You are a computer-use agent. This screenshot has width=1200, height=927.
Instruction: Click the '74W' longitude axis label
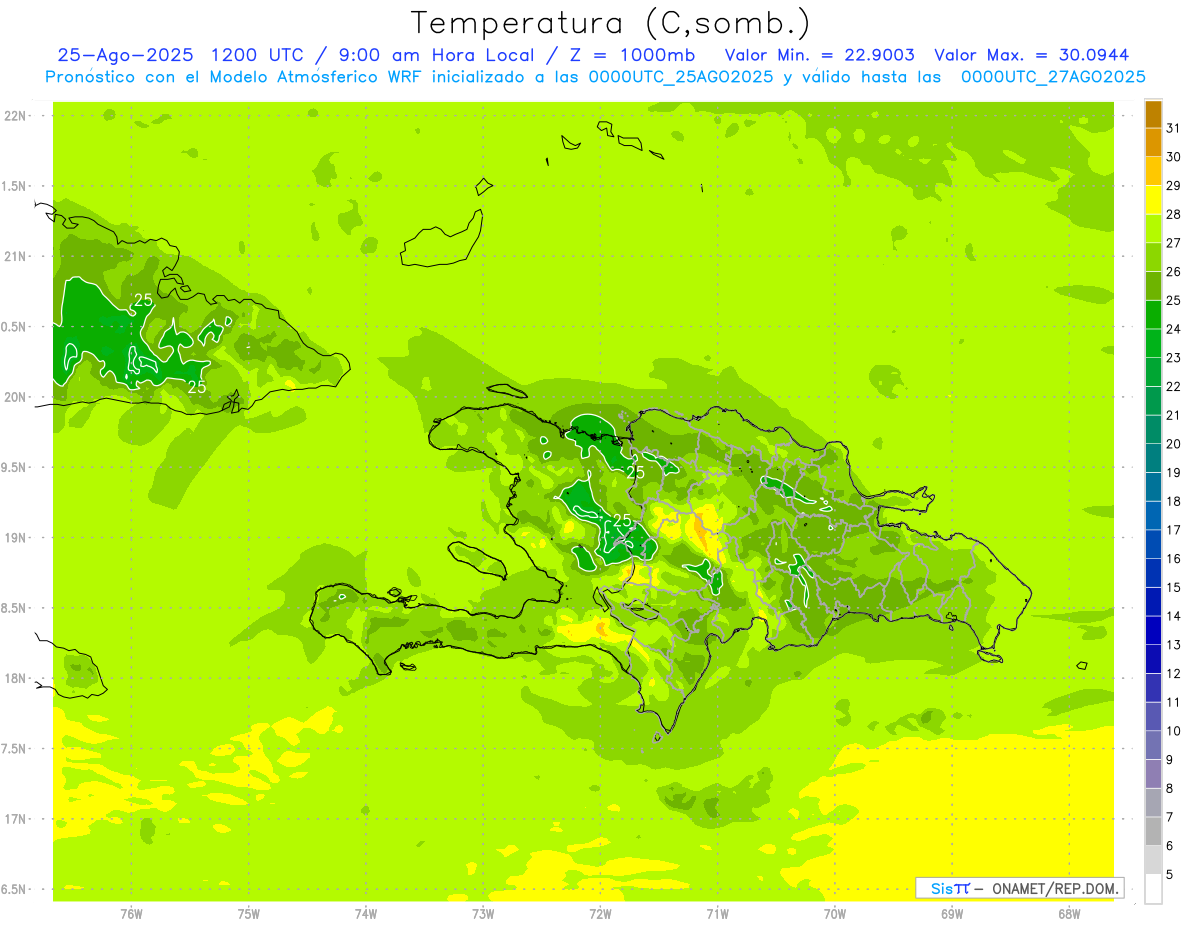pyautogui.click(x=365, y=913)
